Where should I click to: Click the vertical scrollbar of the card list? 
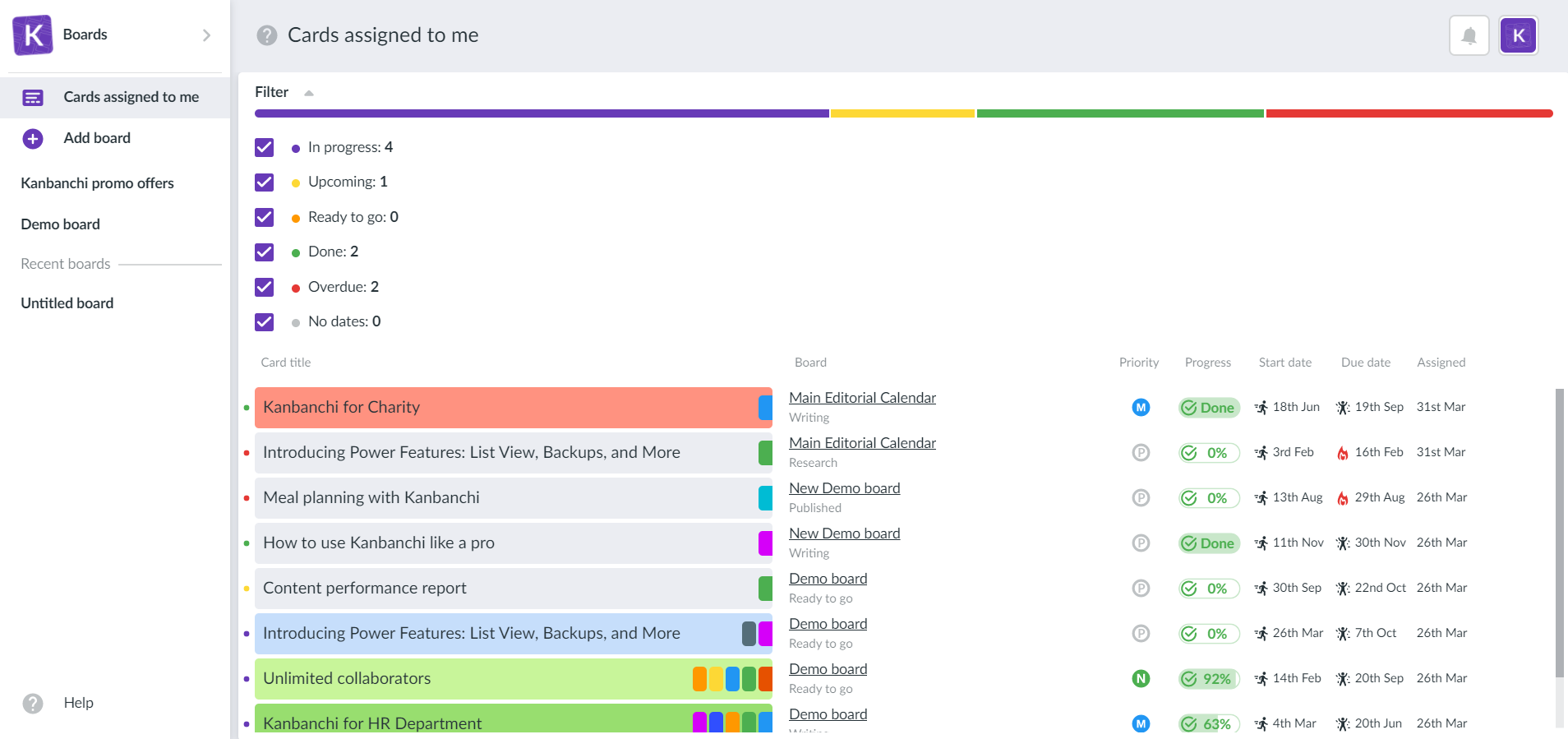(x=1559, y=534)
